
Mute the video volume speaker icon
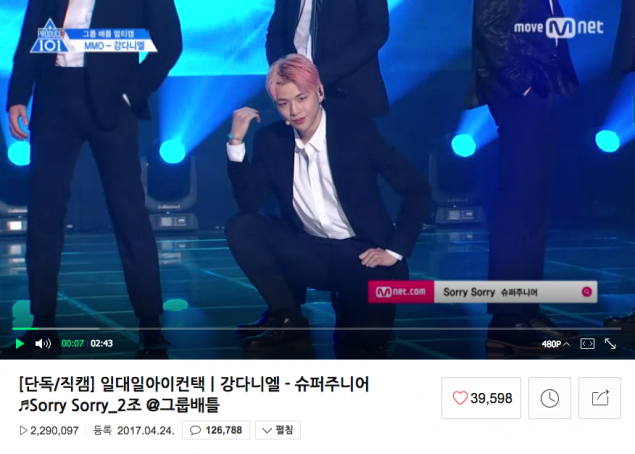point(43,344)
